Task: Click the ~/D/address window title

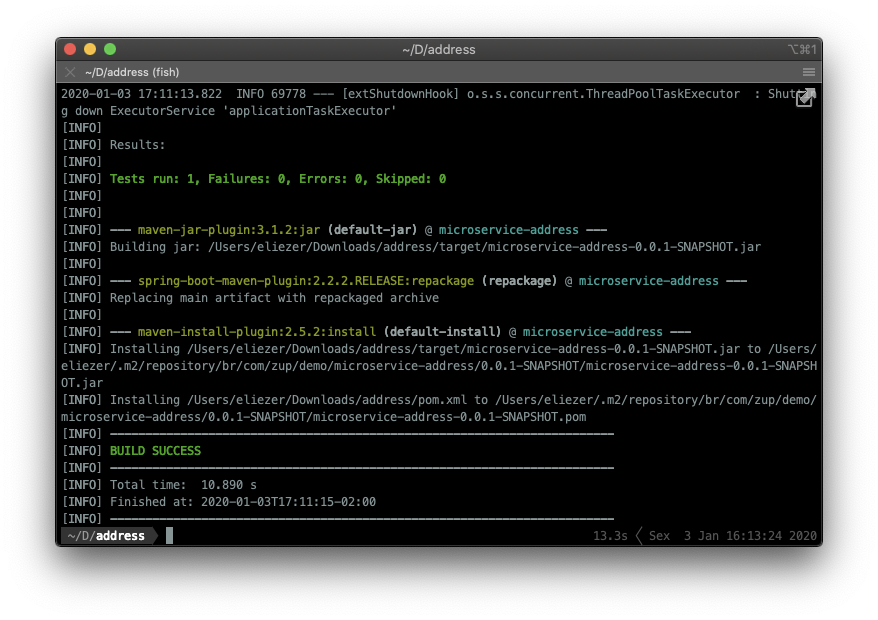Action: (x=438, y=50)
